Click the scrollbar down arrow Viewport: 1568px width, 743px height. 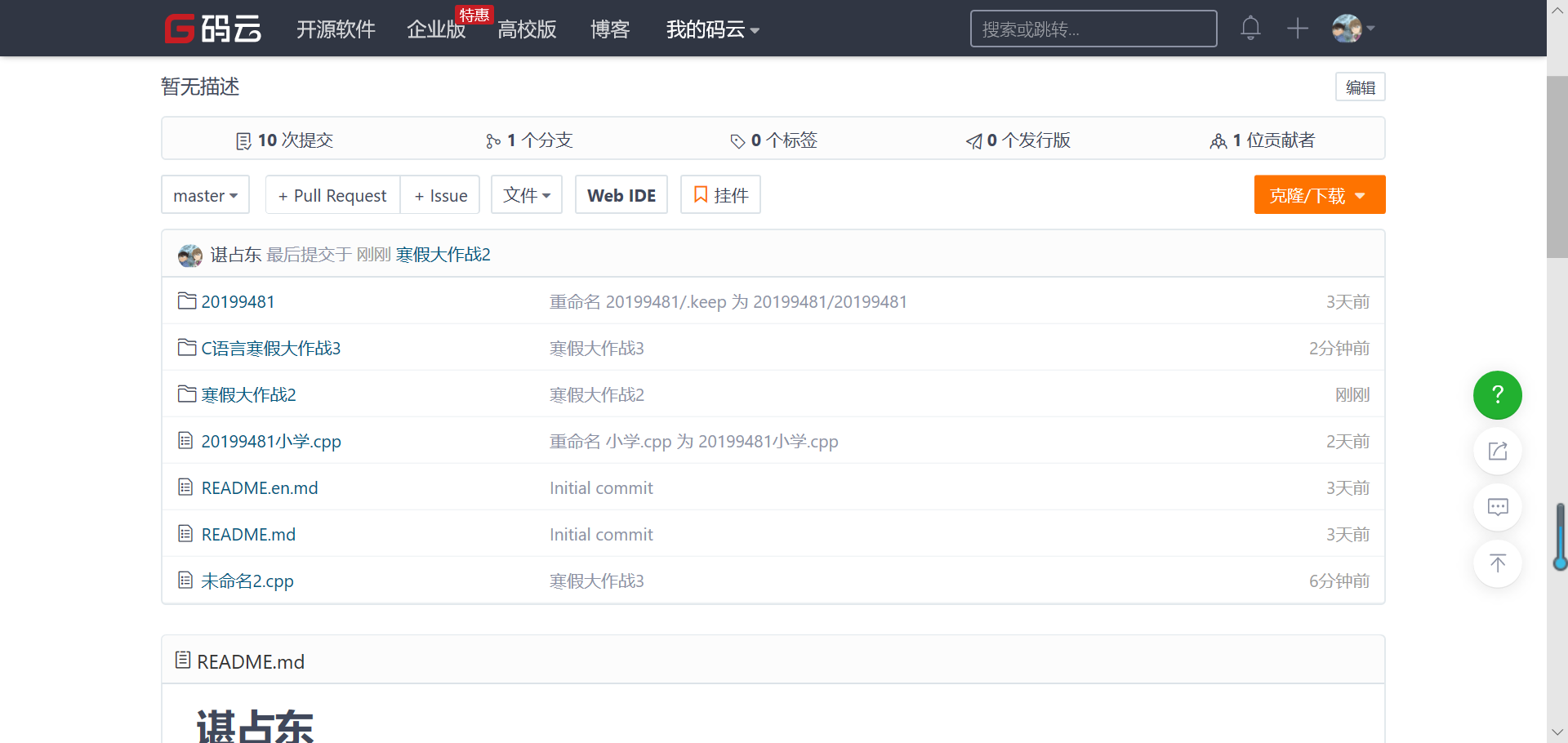[x=1557, y=732]
